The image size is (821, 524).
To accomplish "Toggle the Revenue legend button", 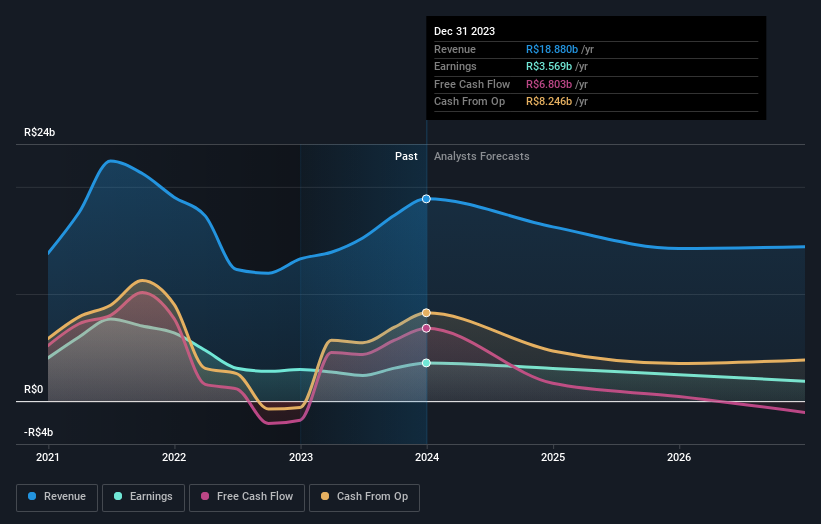I will [57, 497].
